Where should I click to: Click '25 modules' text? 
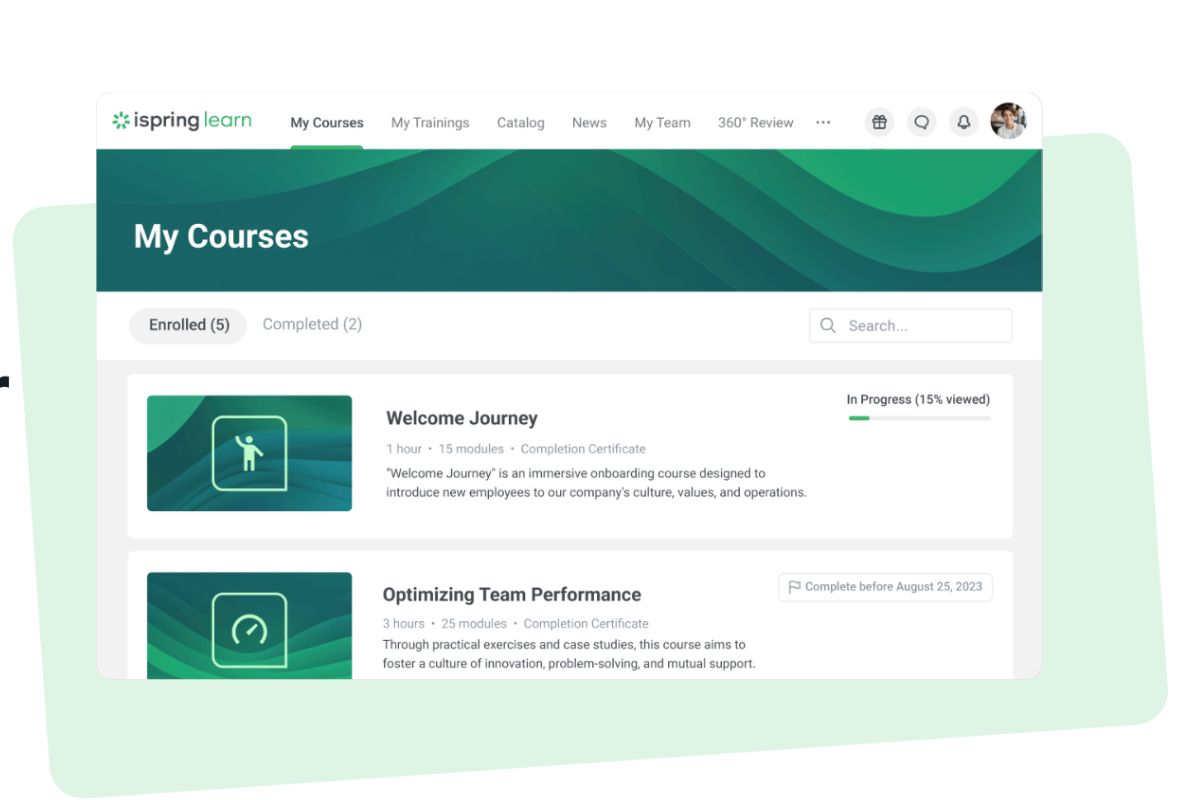coord(474,623)
